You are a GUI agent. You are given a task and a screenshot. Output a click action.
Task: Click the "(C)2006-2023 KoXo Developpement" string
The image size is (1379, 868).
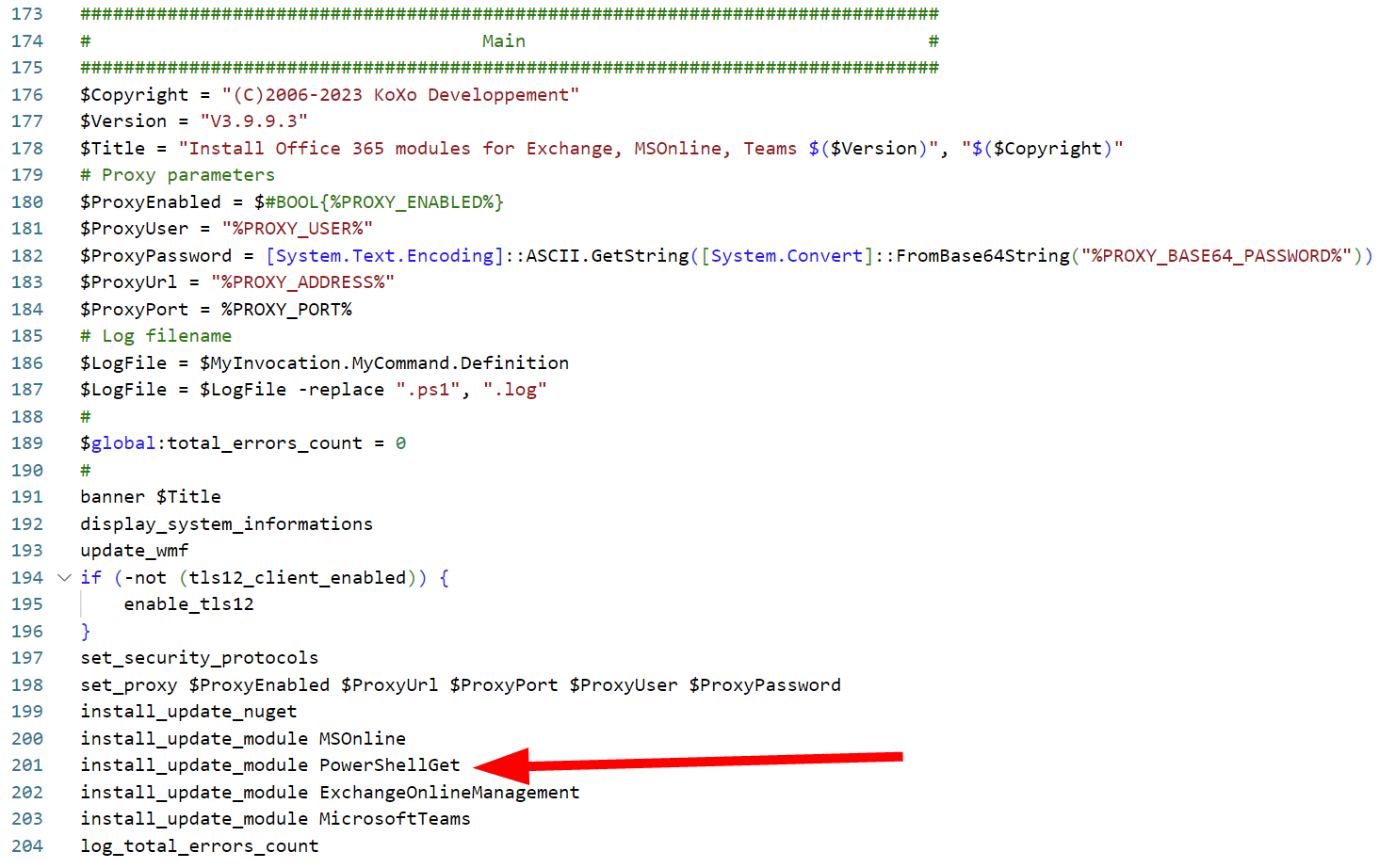(x=400, y=94)
